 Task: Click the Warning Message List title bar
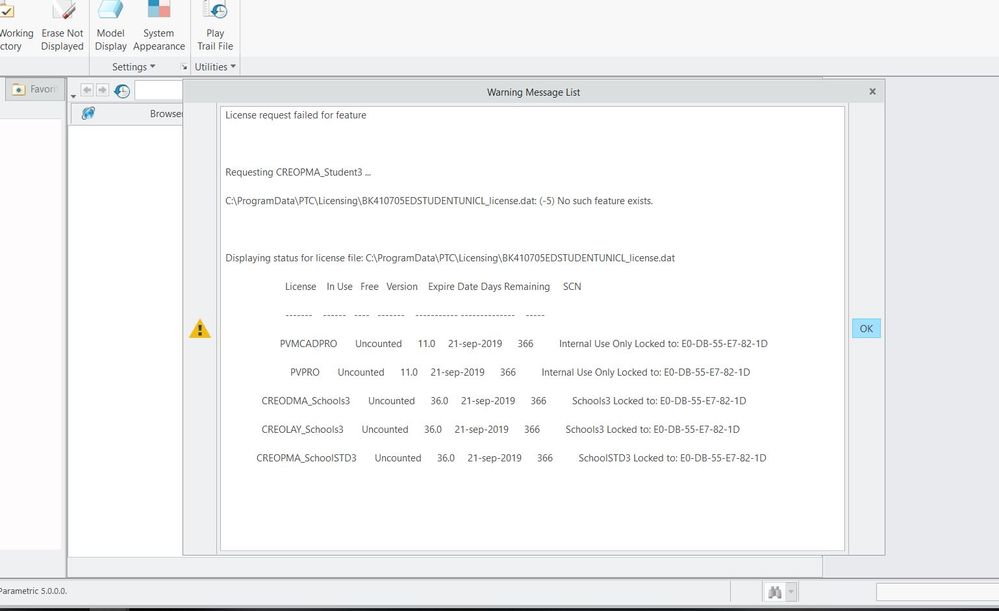coord(533,92)
